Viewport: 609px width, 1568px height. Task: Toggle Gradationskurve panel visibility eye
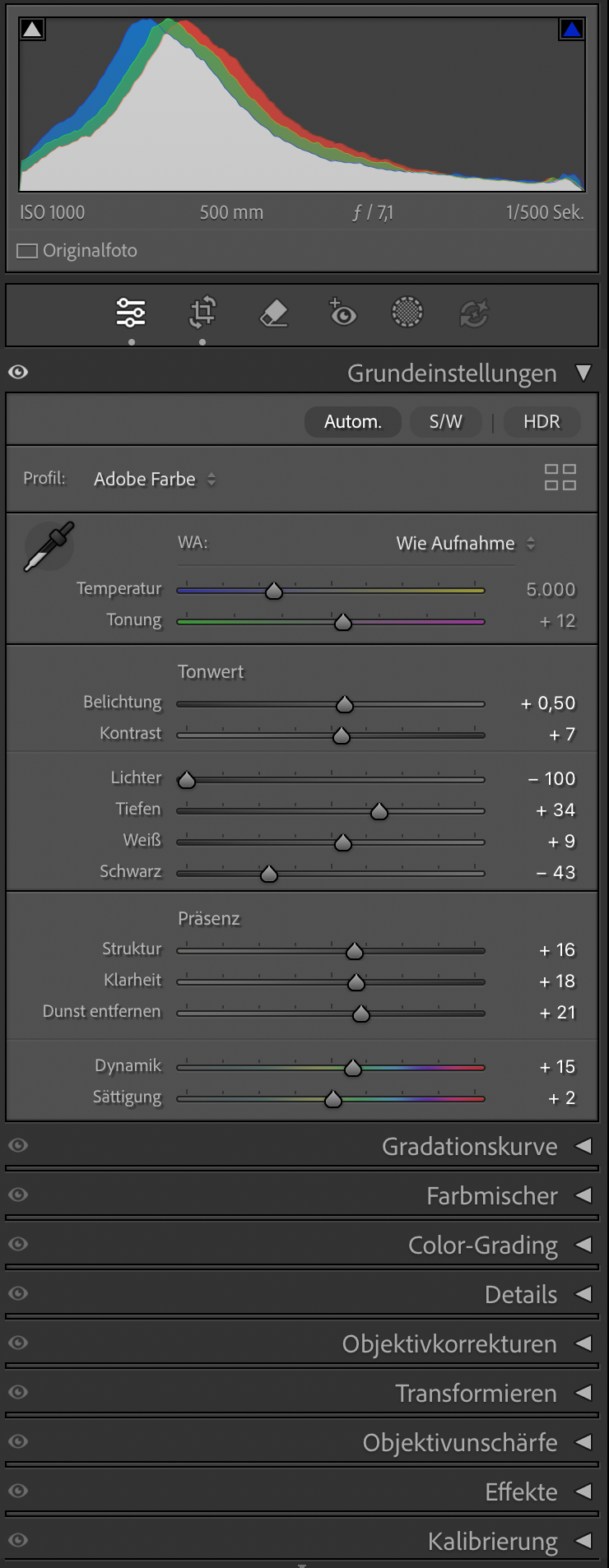coord(18,1145)
